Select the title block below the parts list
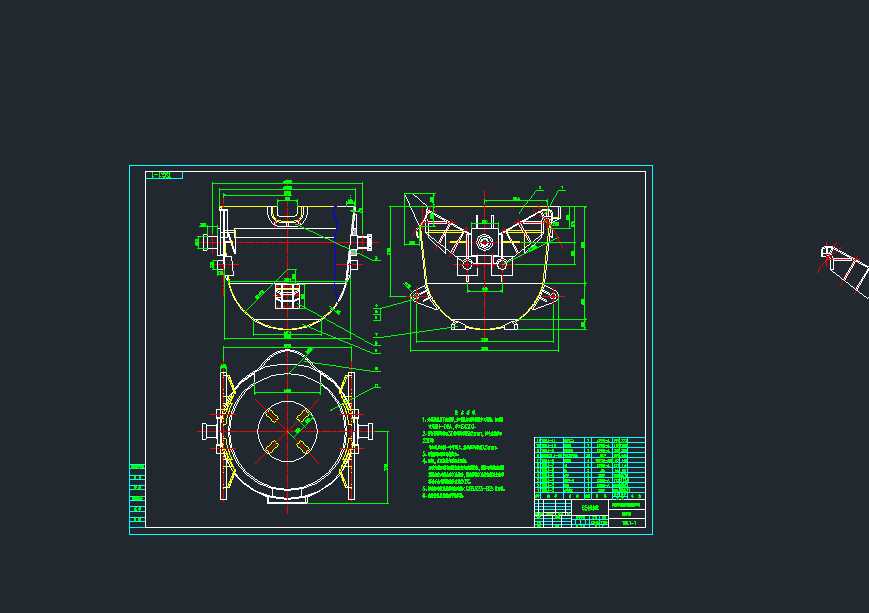 [590, 513]
